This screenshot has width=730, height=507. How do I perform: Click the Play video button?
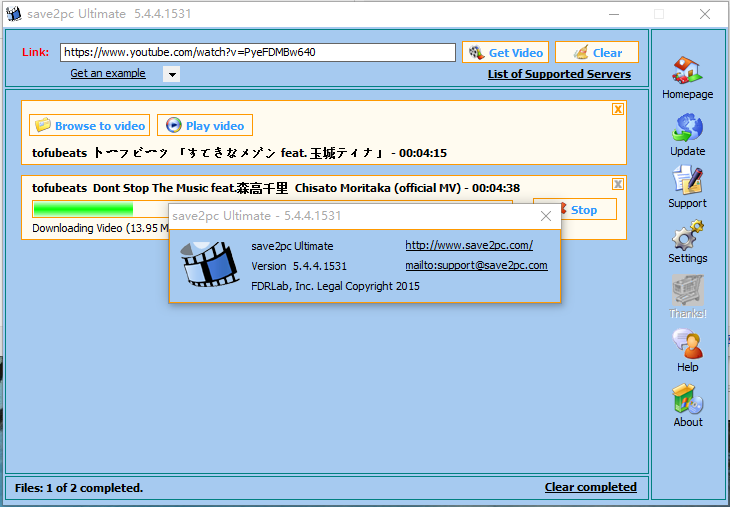(x=205, y=125)
